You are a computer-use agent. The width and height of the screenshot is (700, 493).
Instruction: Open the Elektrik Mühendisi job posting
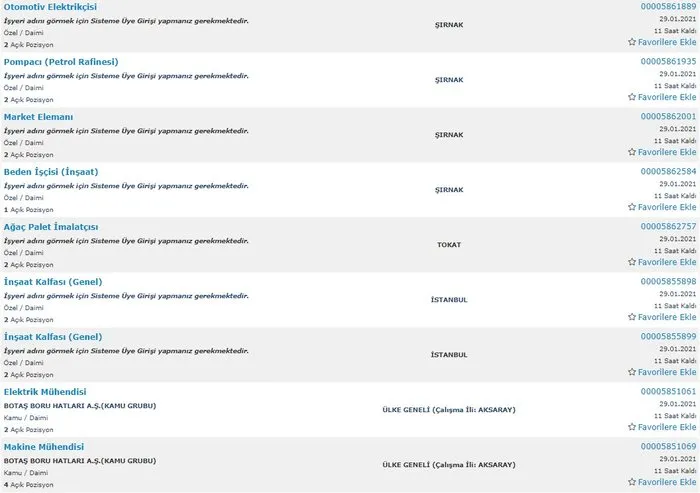(x=45, y=392)
